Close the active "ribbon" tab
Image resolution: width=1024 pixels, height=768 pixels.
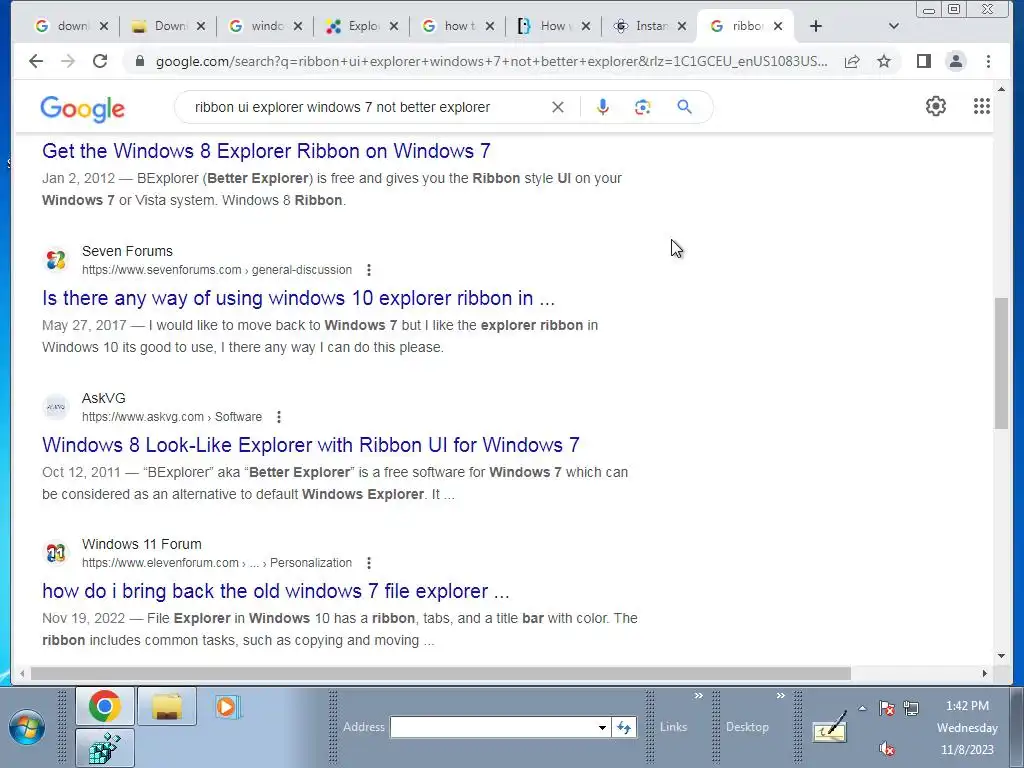pos(778,26)
